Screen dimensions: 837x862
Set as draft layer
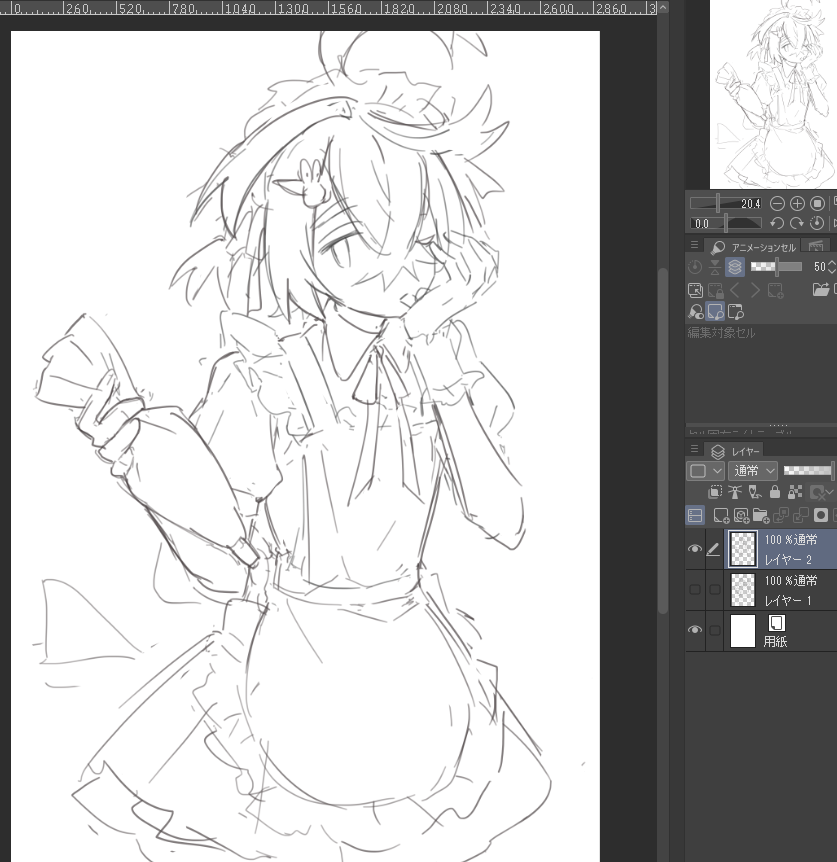pos(755,491)
